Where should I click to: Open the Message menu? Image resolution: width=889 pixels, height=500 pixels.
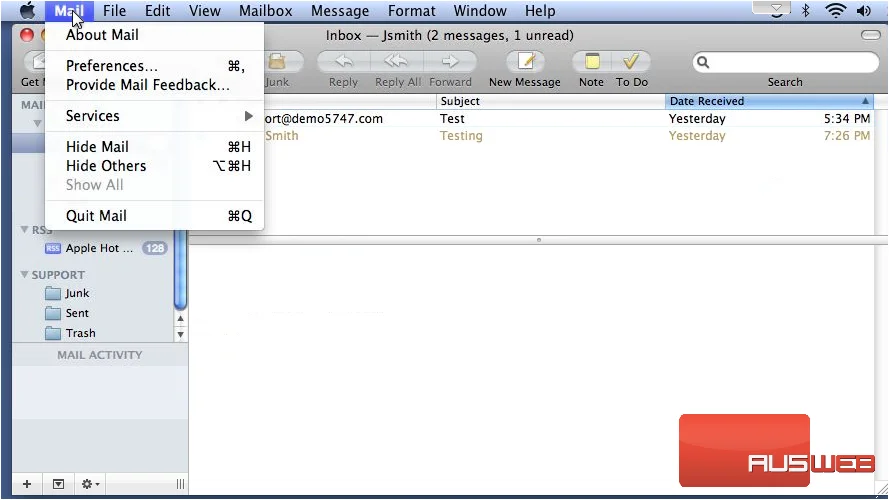pos(340,11)
